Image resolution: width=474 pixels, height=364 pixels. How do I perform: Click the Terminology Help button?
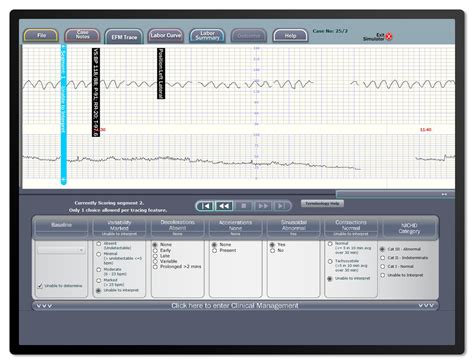pyautogui.click(x=322, y=203)
